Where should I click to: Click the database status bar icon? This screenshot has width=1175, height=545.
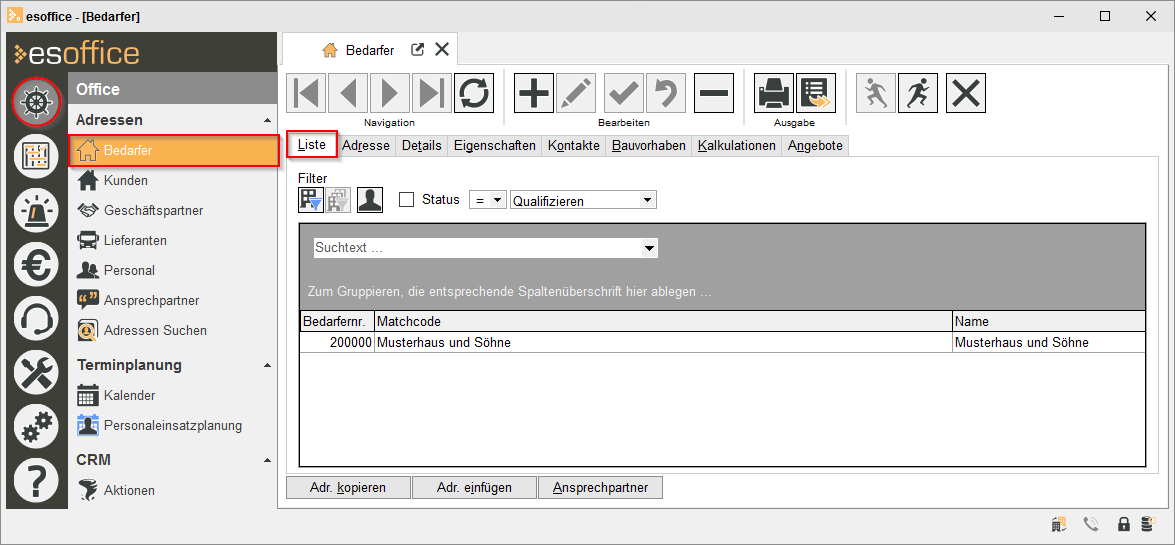pyautogui.click(x=1147, y=524)
